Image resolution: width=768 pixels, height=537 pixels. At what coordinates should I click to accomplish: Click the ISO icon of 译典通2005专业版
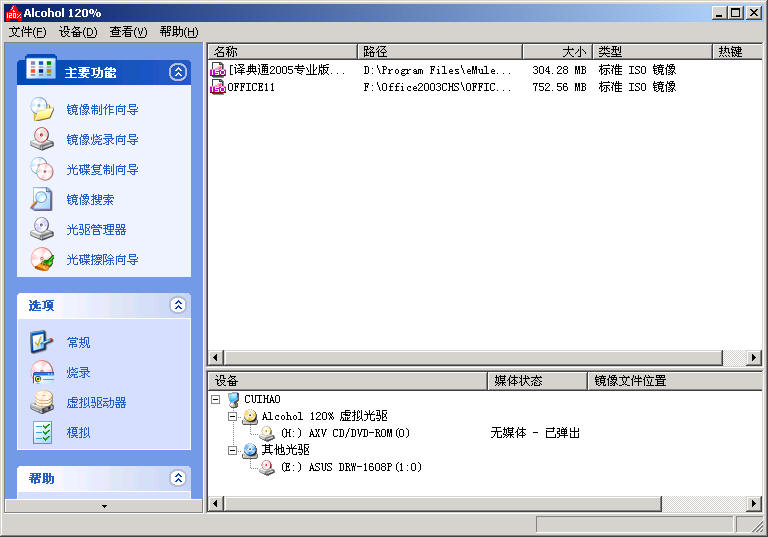coord(217,70)
